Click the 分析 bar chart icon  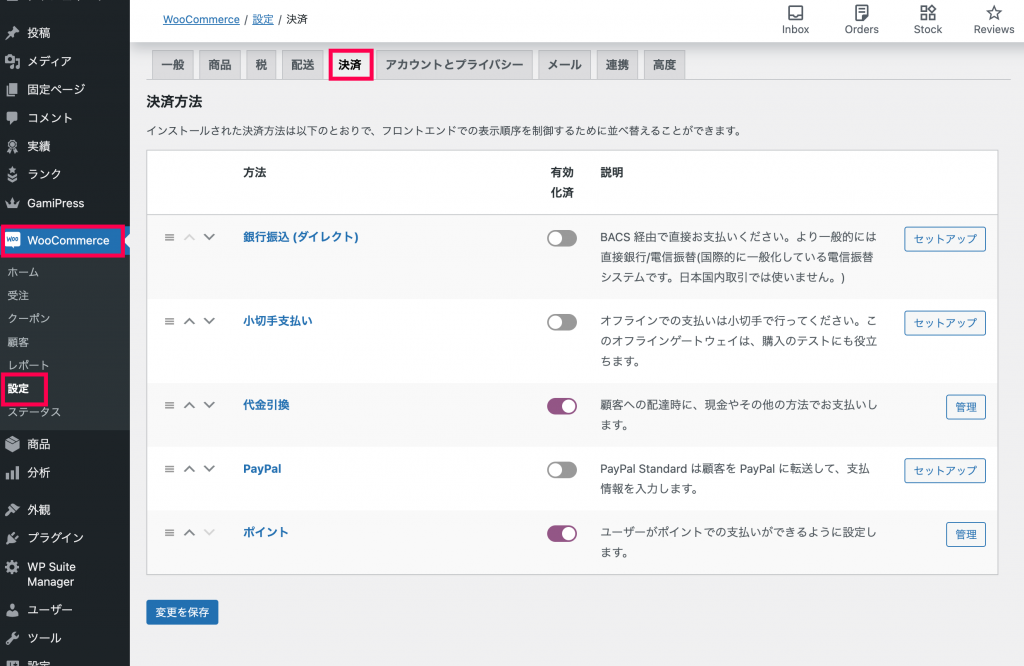pos(12,473)
